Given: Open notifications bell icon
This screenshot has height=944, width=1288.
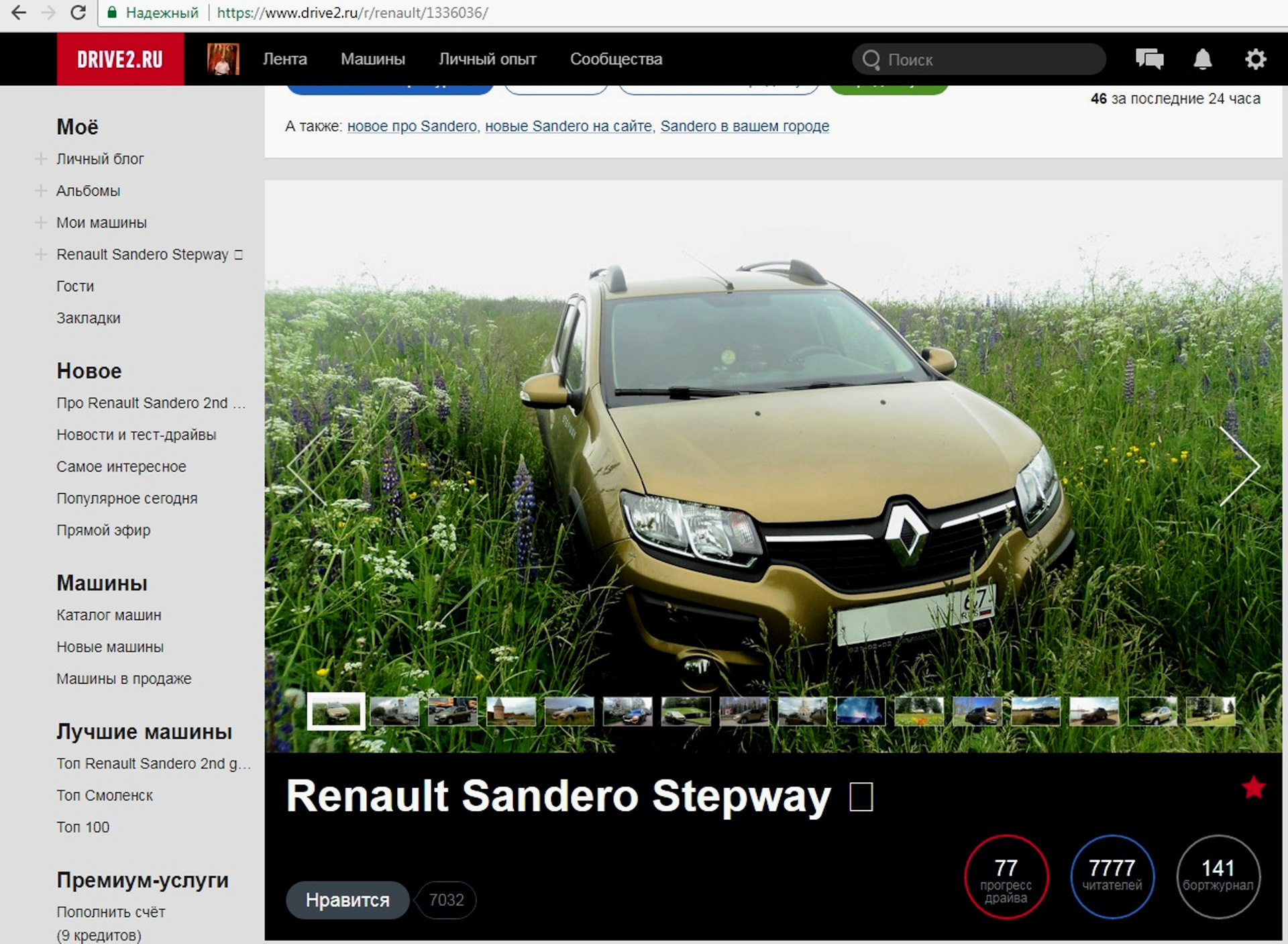Looking at the screenshot, I should (x=1203, y=59).
